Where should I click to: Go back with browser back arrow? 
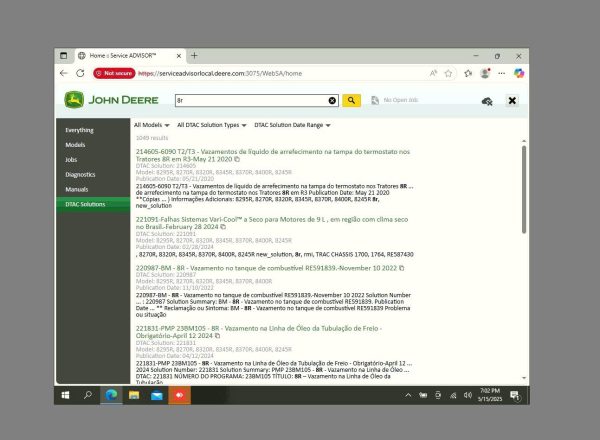pos(64,73)
